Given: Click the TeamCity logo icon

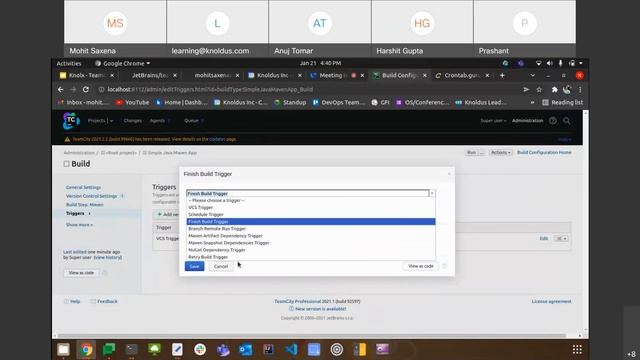Looking at the screenshot, I should (71, 120).
